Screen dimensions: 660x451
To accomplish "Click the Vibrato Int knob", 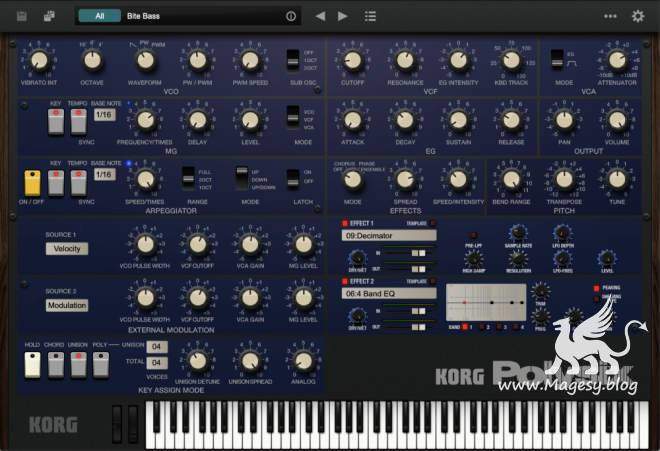I will coord(39,60).
